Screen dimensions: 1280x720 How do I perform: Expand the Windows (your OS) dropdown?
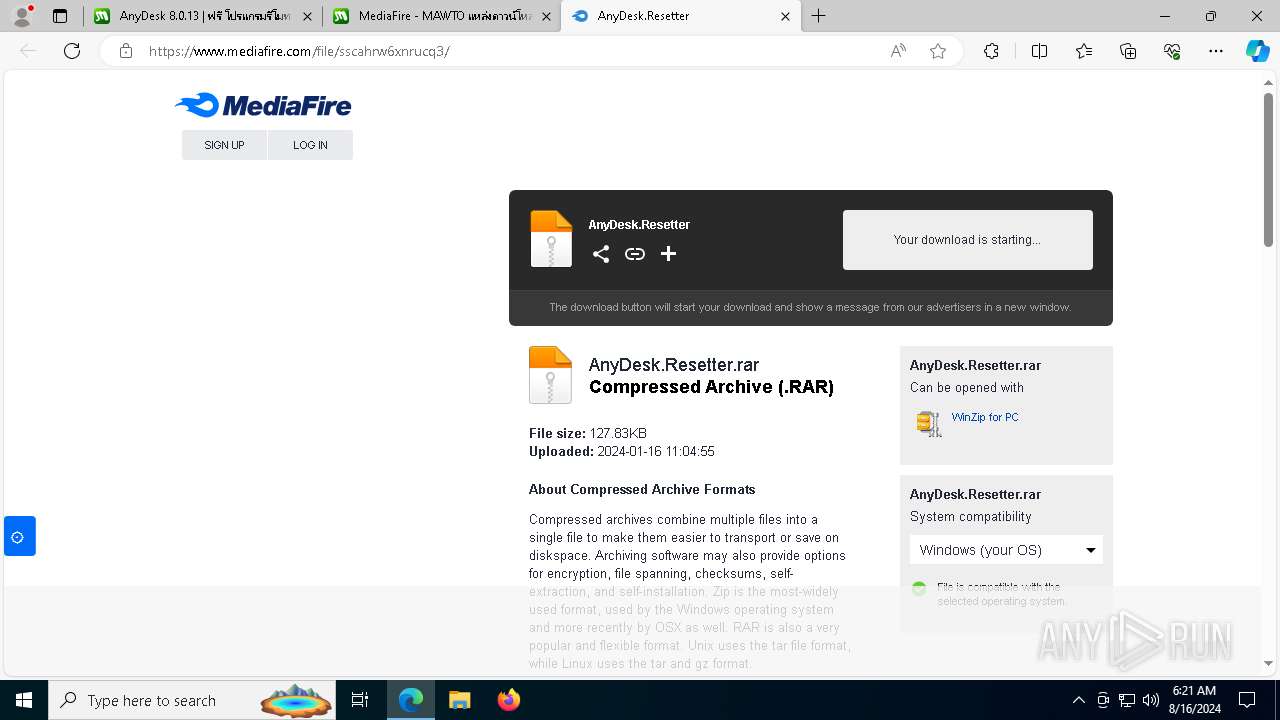(1006, 550)
